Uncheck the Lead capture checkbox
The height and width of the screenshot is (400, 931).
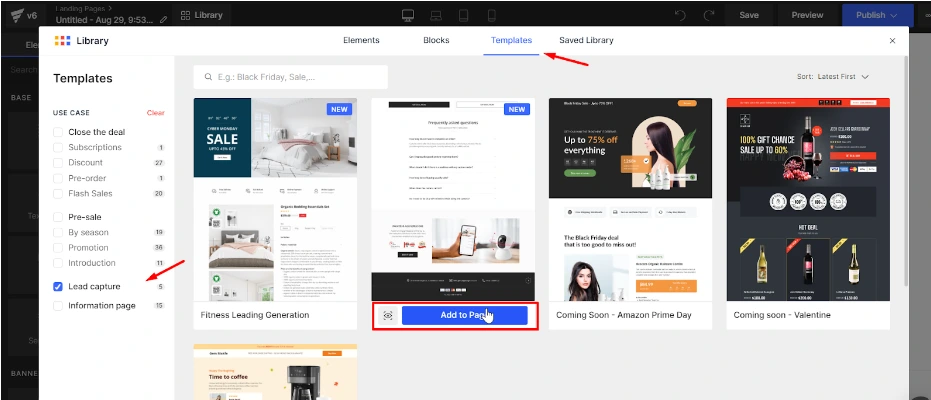coord(58,287)
